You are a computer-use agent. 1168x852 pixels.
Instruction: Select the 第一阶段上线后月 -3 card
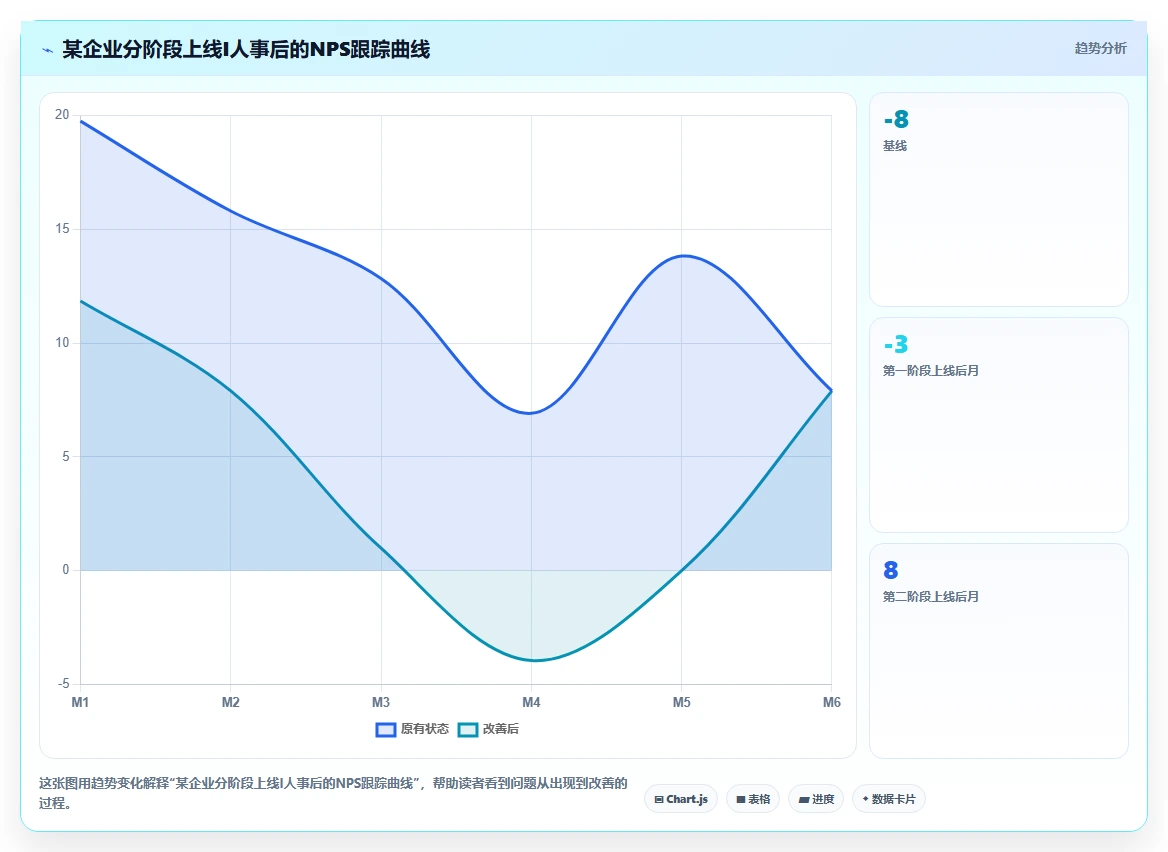(998, 425)
